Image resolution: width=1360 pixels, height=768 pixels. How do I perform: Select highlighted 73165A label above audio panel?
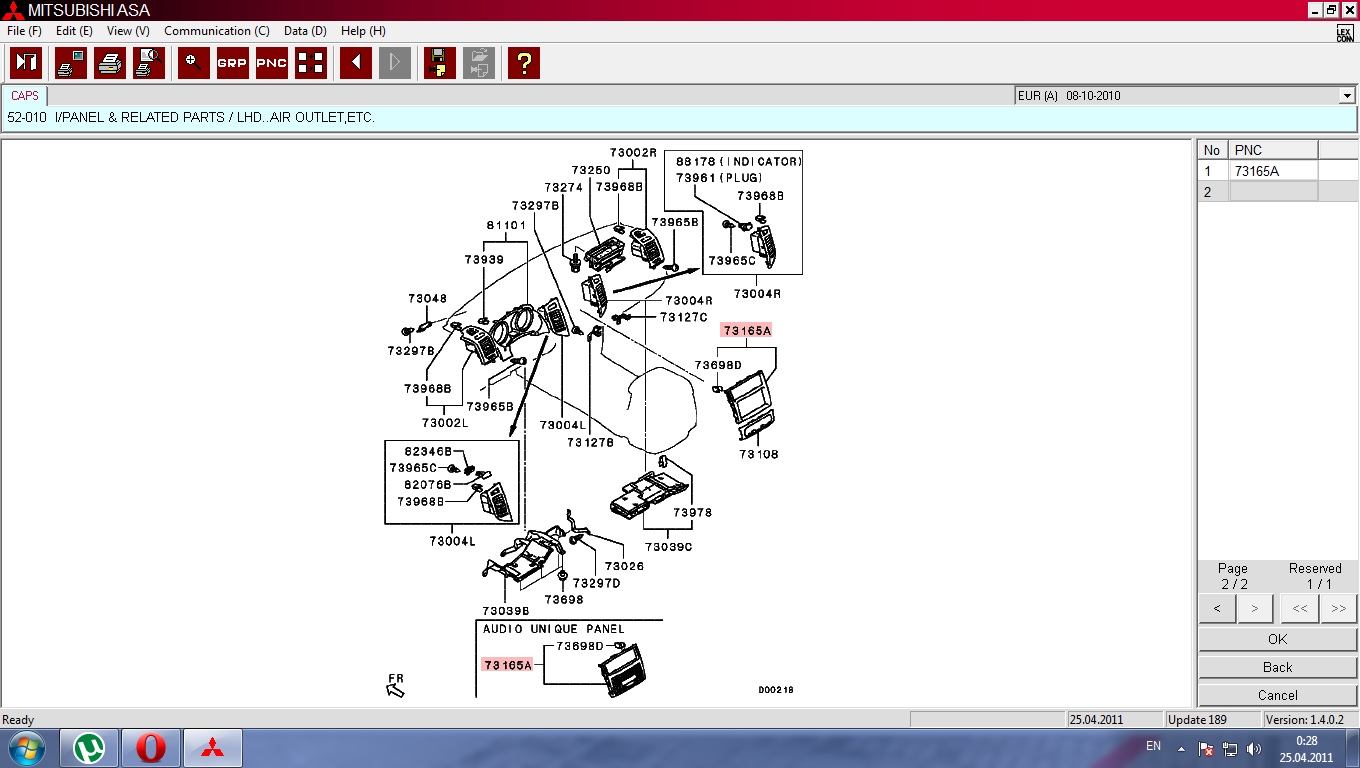tap(748, 330)
